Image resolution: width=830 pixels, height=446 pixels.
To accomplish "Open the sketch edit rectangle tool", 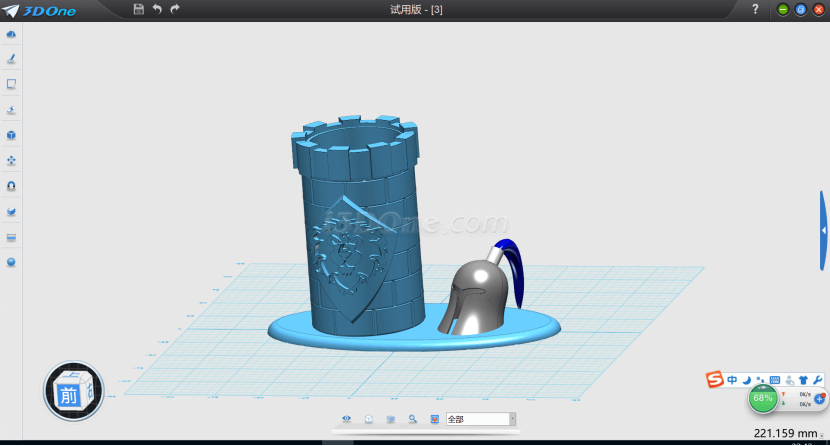I will pyautogui.click(x=11, y=84).
